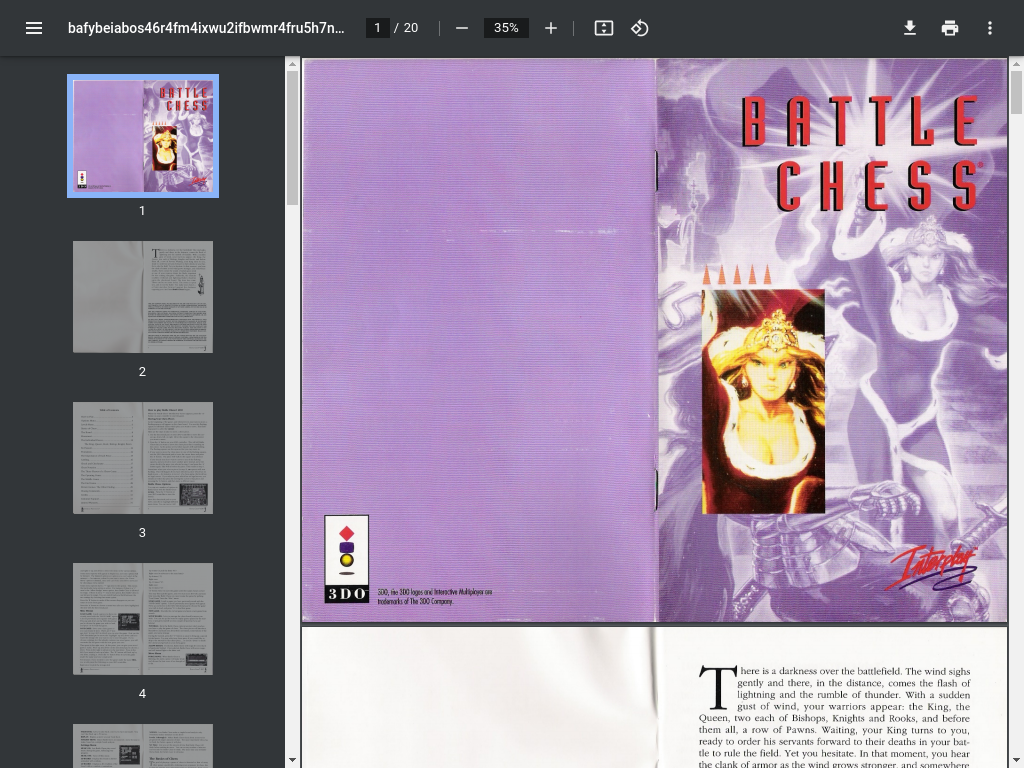Print the document

(x=950, y=28)
